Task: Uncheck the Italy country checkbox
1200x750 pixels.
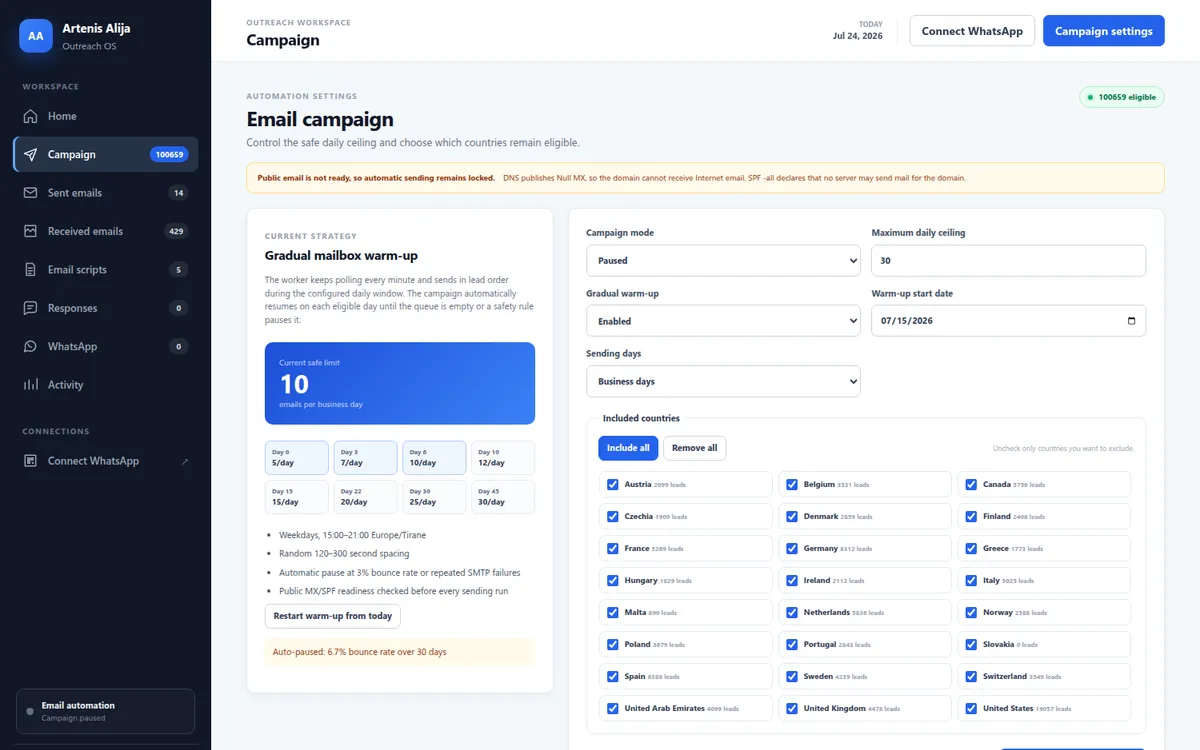Action: [x=971, y=580]
